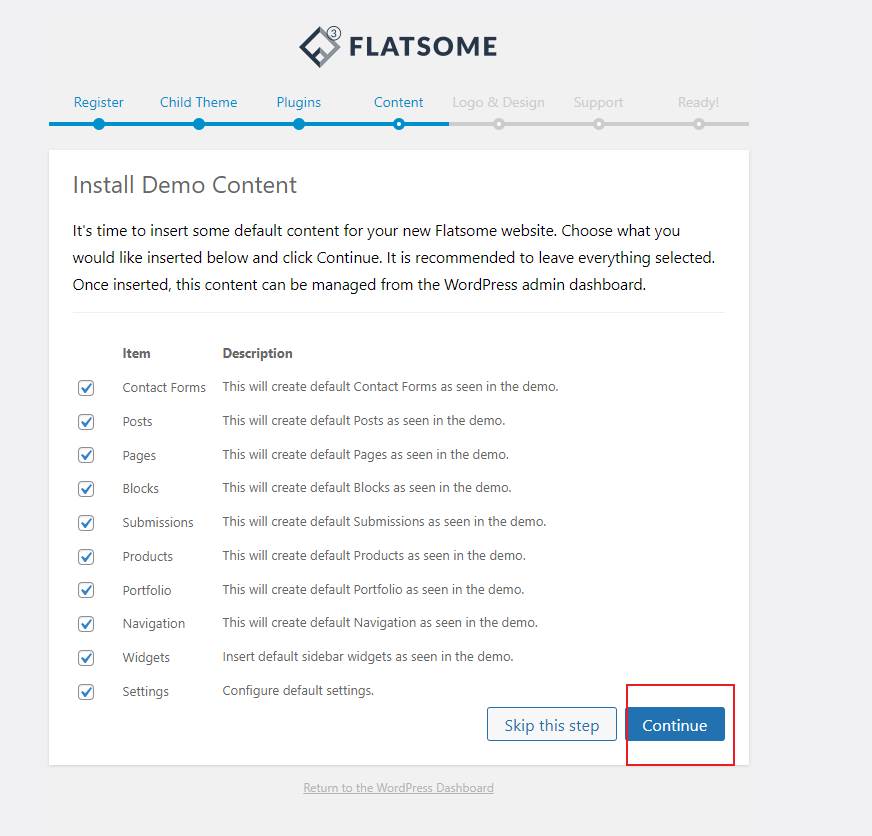Click the Settings item label

[146, 691]
